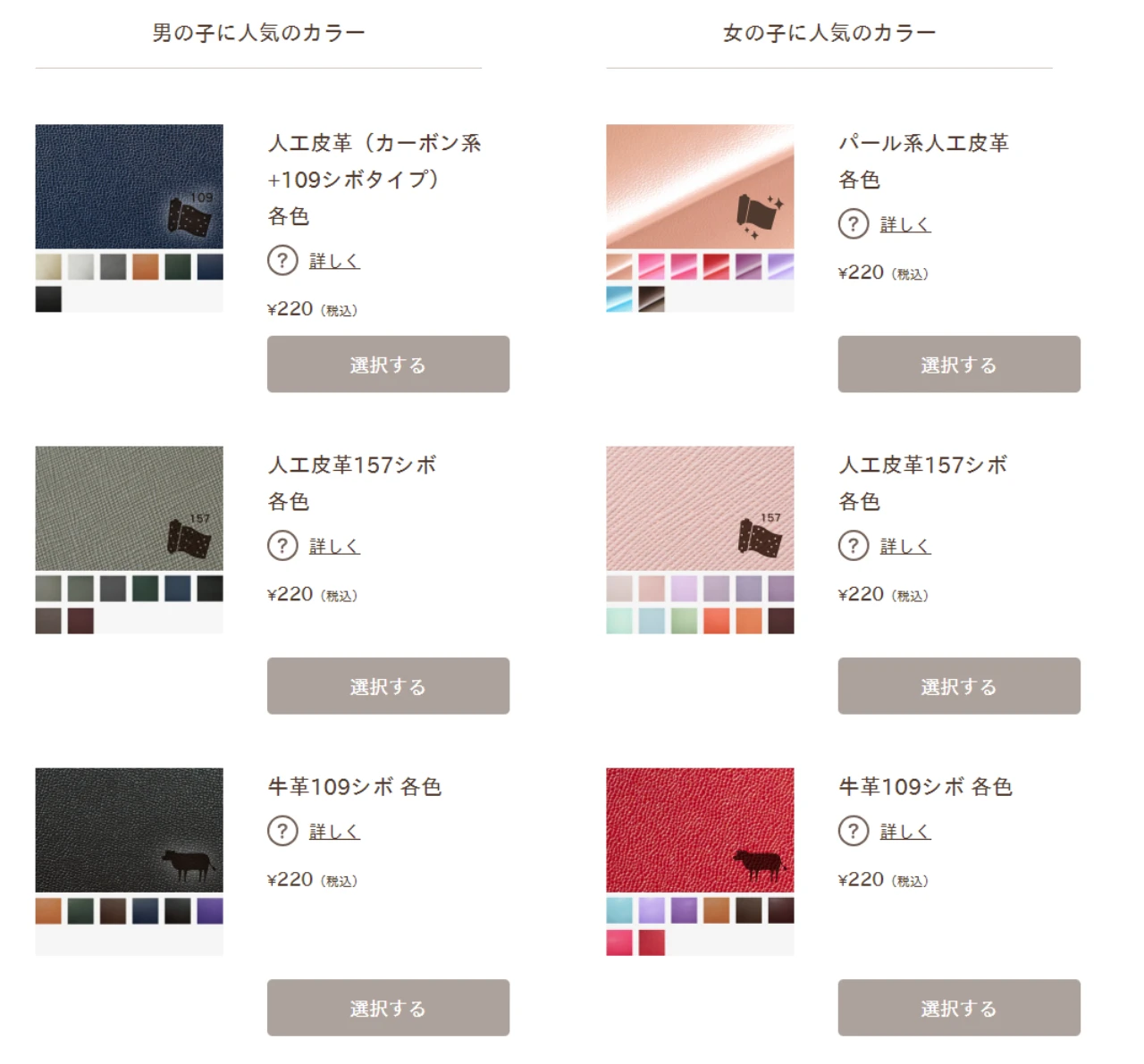
Task: Click question icon for girls' 牛革109シボ
Action: pyautogui.click(x=853, y=831)
